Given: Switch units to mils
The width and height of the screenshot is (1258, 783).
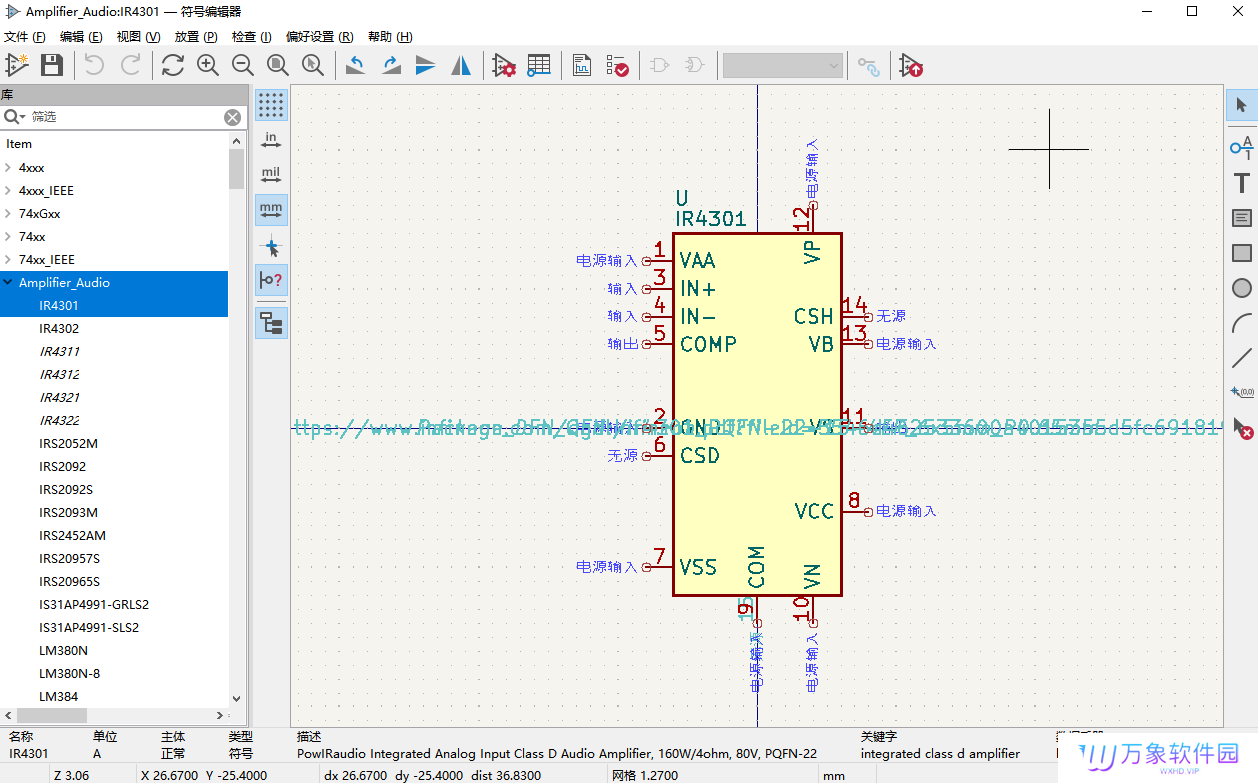Looking at the screenshot, I should 271,175.
